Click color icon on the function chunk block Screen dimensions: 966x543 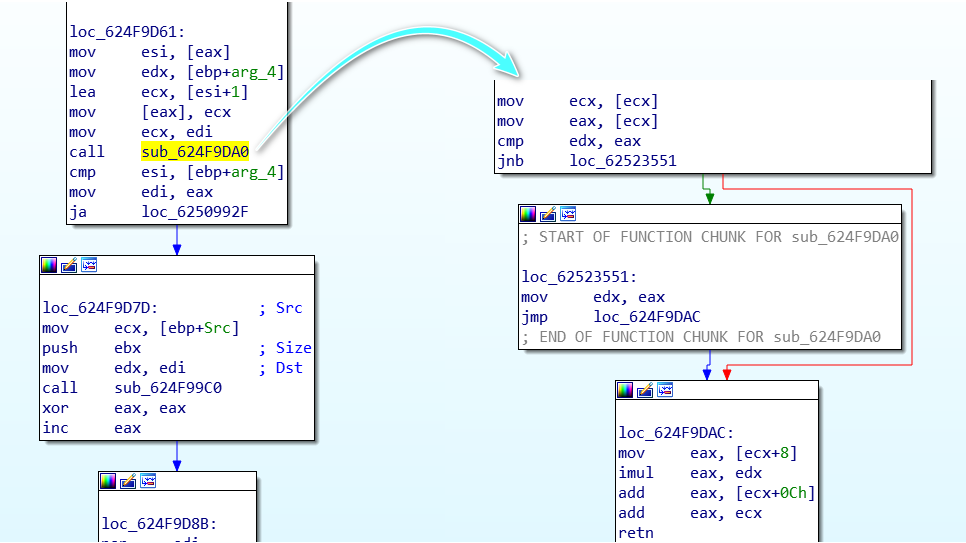(x=528, y=214)
